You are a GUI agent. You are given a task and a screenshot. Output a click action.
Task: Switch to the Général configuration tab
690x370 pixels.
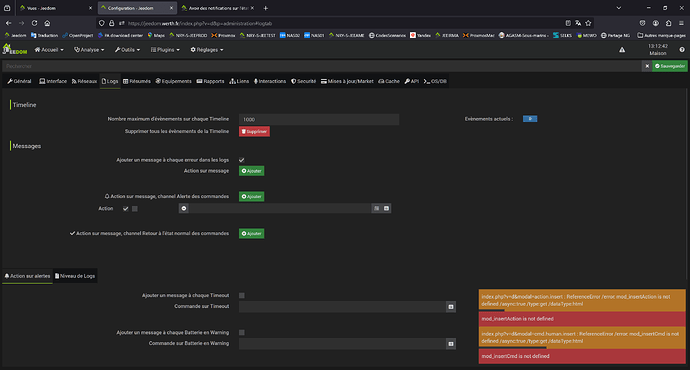click(19, 81)
